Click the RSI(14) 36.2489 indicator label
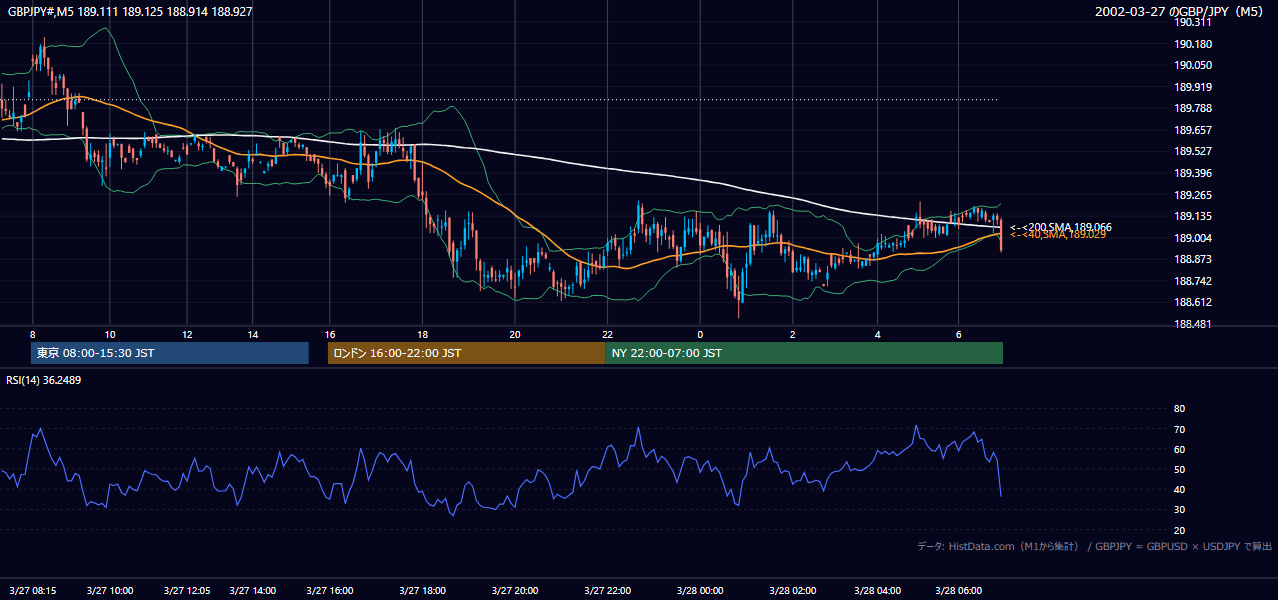The image size is (1278, 600). pyautogui.click(x=44, y=380)
